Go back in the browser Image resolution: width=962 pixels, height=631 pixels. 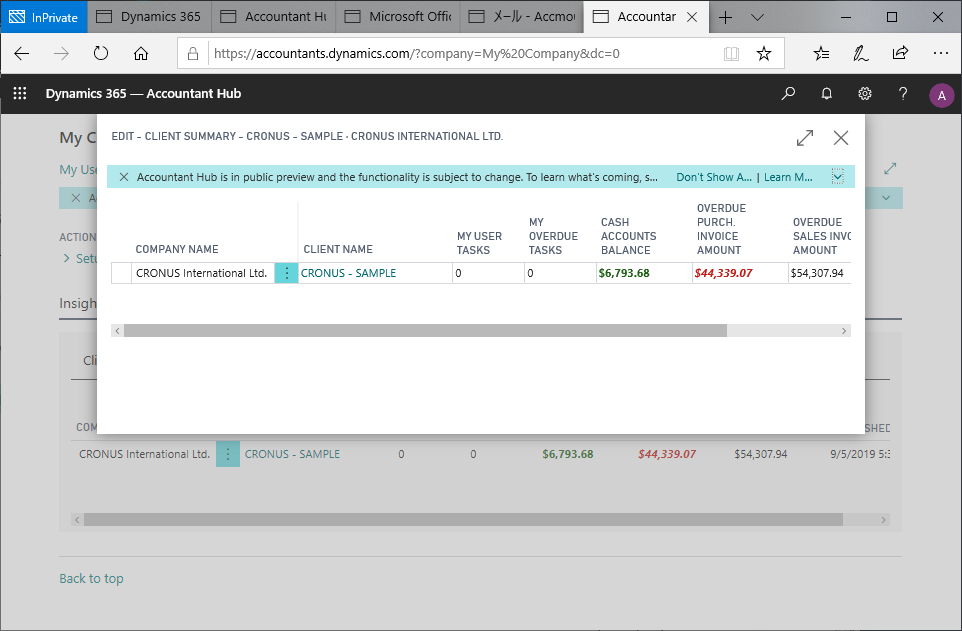tap(21, 53)
